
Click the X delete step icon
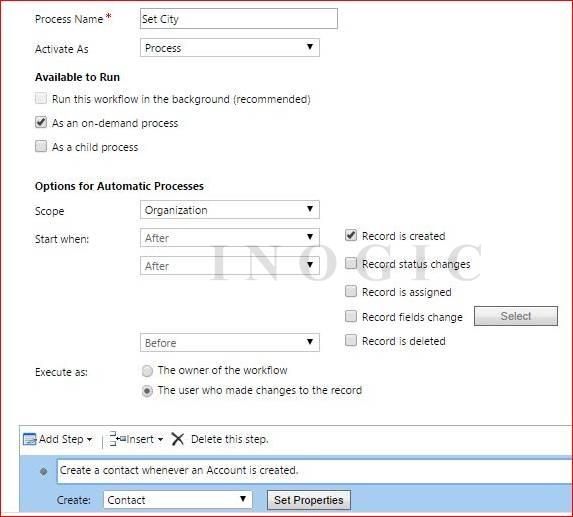(178, 439)
